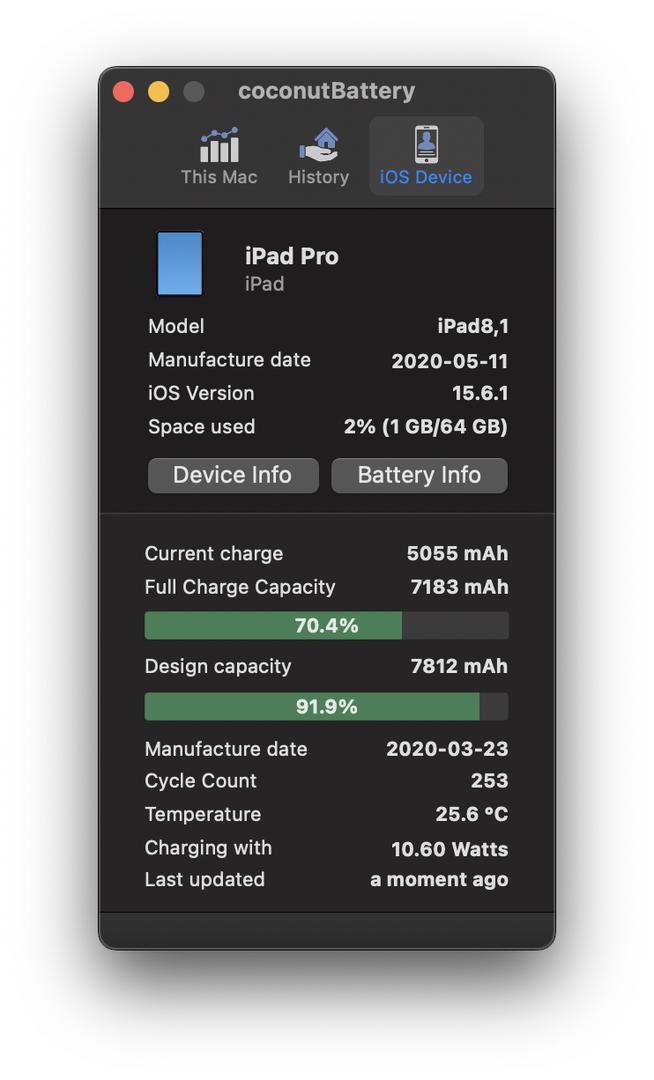The width and height of the screenshot is (654, 1080).
Task: Click the iOS Device phone icon
Action: coord(426,144)
